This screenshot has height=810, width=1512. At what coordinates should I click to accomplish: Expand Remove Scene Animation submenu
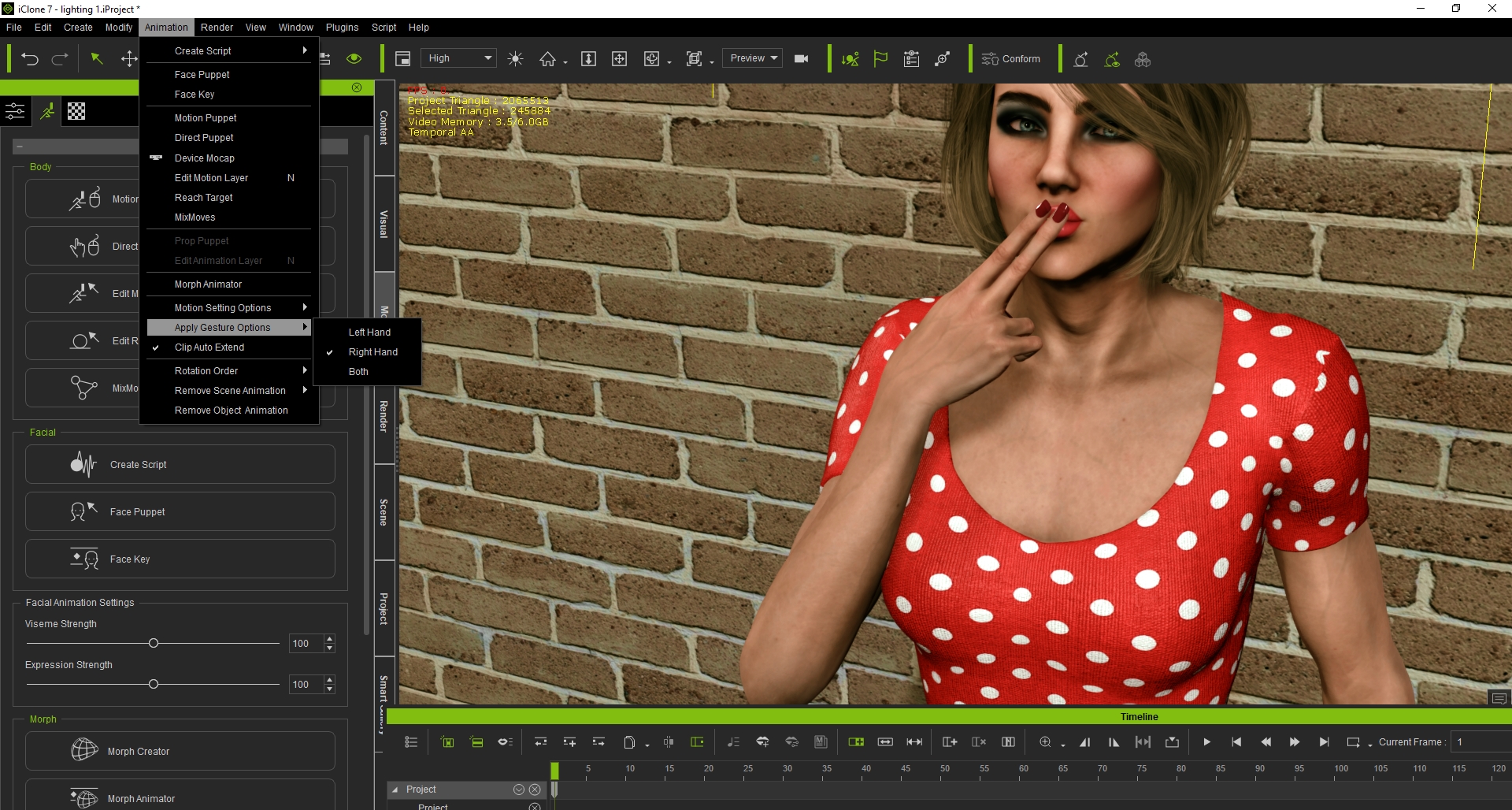229,391
